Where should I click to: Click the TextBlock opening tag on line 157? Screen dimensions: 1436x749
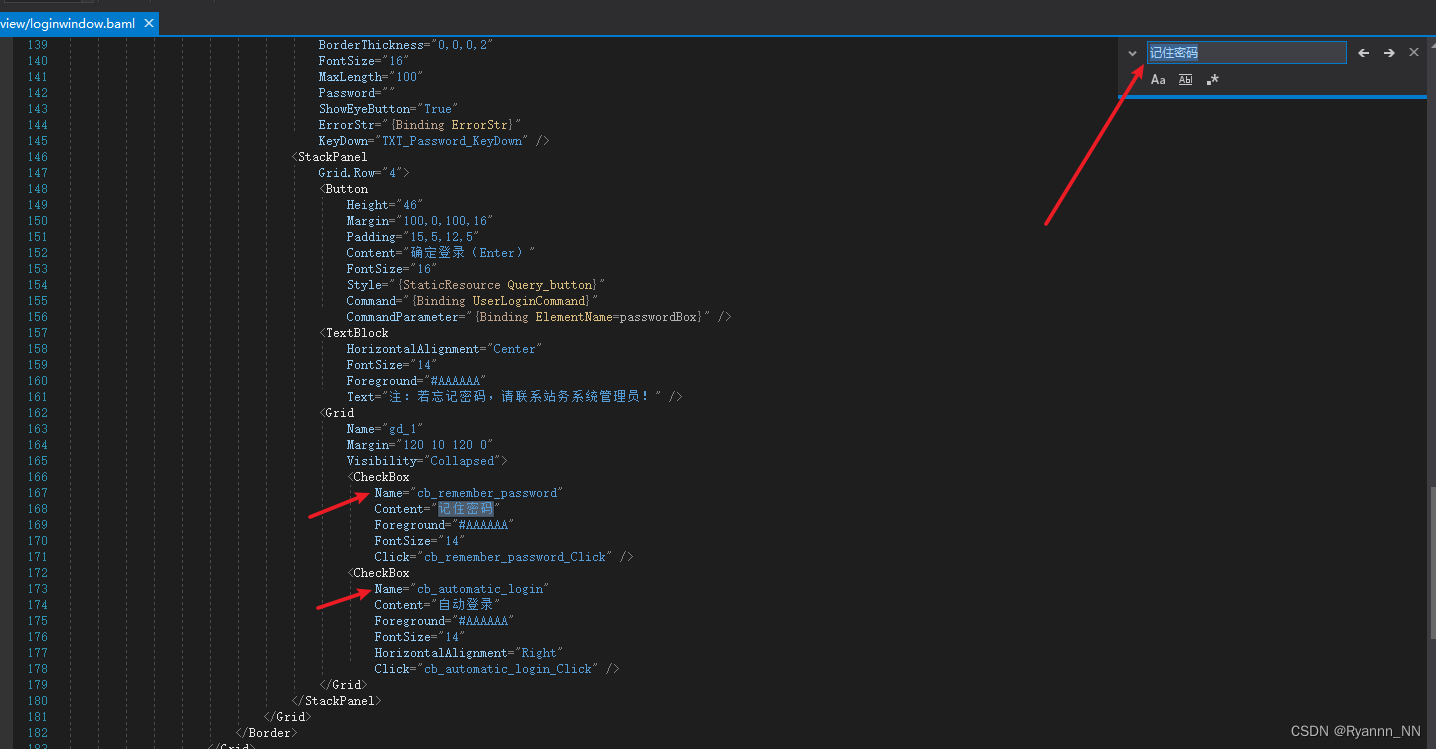click(x=354, y=333)
